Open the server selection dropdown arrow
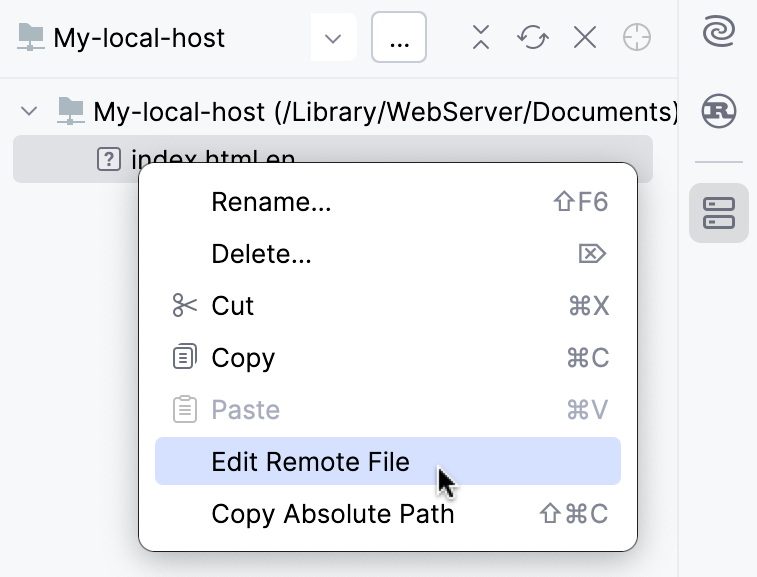The width and height of the screenshot is (757, 577). pyautogui.click(x=334, y=39)
